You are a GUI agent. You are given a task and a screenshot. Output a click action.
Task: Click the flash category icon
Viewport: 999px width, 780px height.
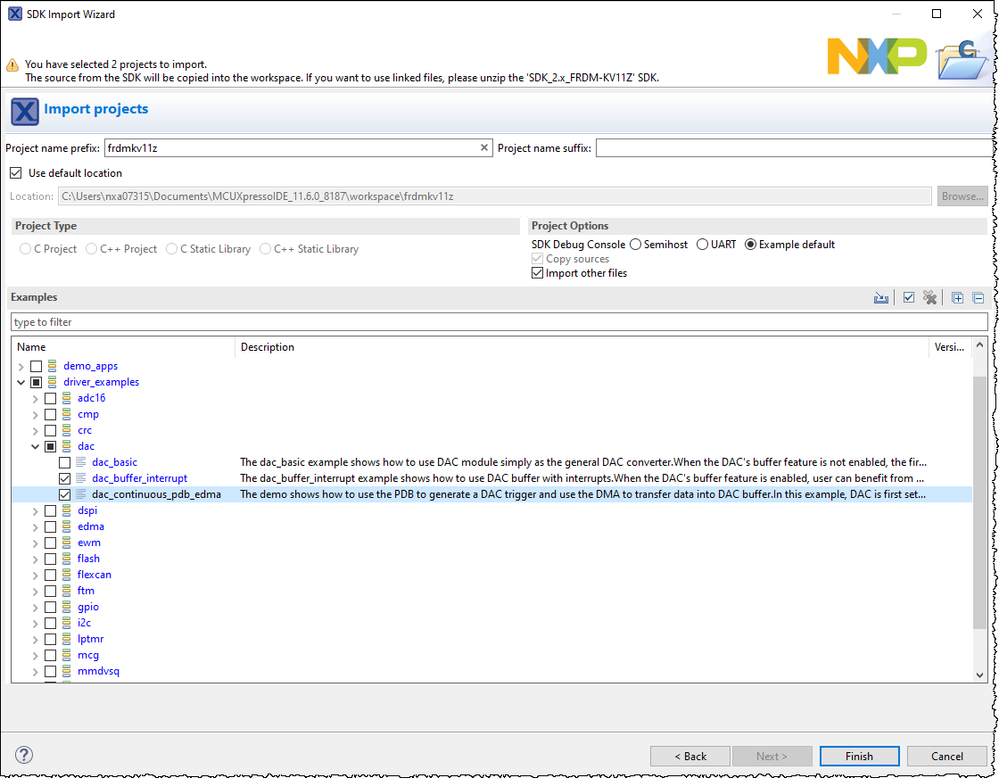click(x=66, y=558)
